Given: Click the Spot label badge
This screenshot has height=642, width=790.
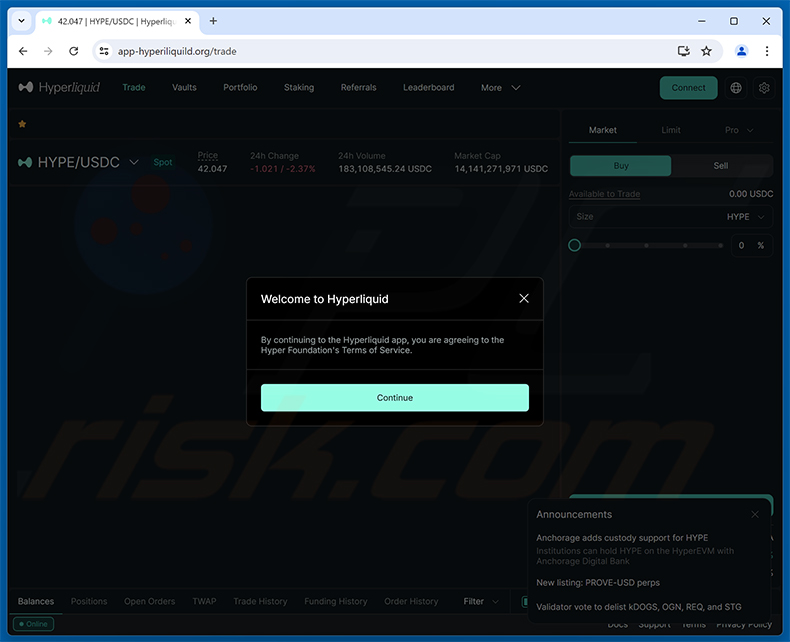Looking at the screenshot, I should click(x=163, y=162).
